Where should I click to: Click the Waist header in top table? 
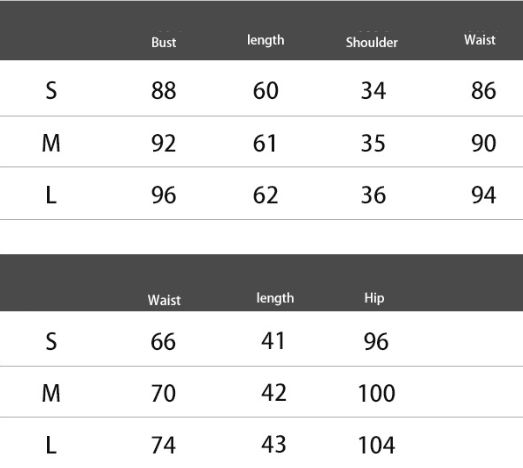click(480, 40)
